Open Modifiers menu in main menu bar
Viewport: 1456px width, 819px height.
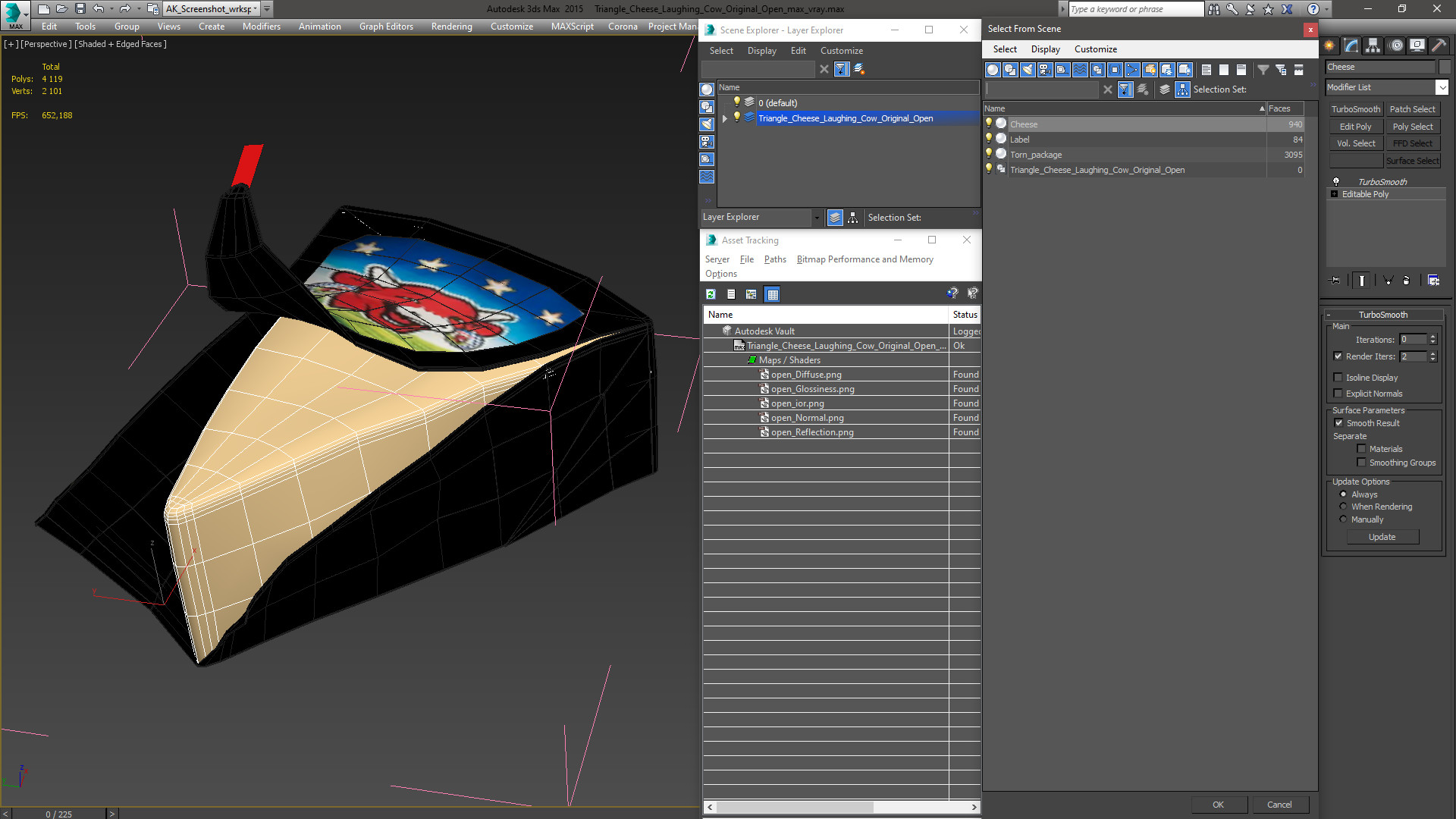point(261,27)
